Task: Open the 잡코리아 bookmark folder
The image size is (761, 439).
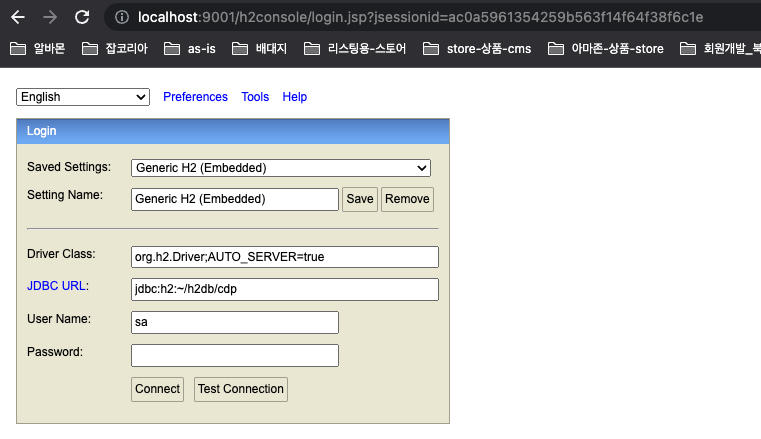Action: click(x=115, y=49)
